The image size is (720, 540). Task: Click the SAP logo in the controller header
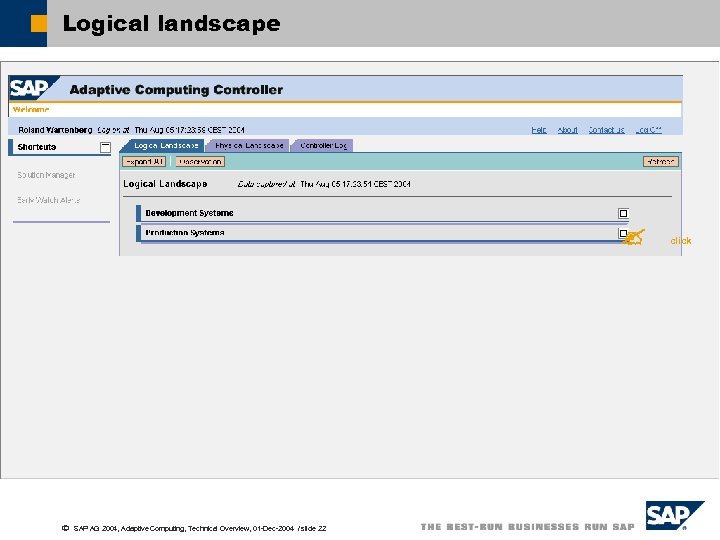coord(34,88)
